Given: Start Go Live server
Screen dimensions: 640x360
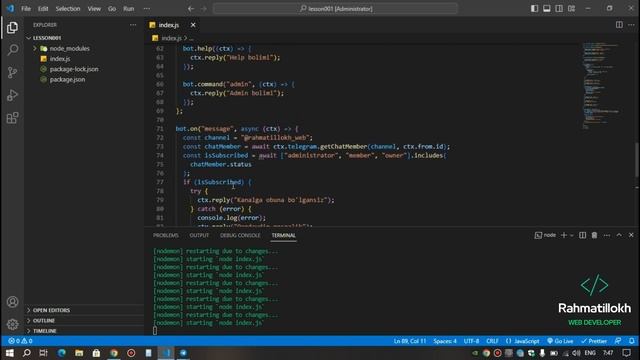Looking at the screenshot, I should click(x=560, y=341).
